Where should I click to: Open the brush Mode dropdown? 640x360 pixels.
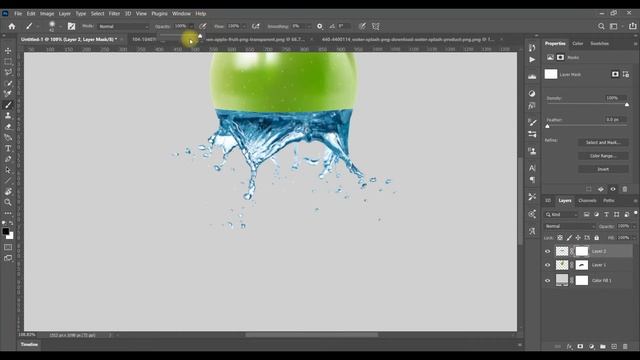(x=124, y=27)
